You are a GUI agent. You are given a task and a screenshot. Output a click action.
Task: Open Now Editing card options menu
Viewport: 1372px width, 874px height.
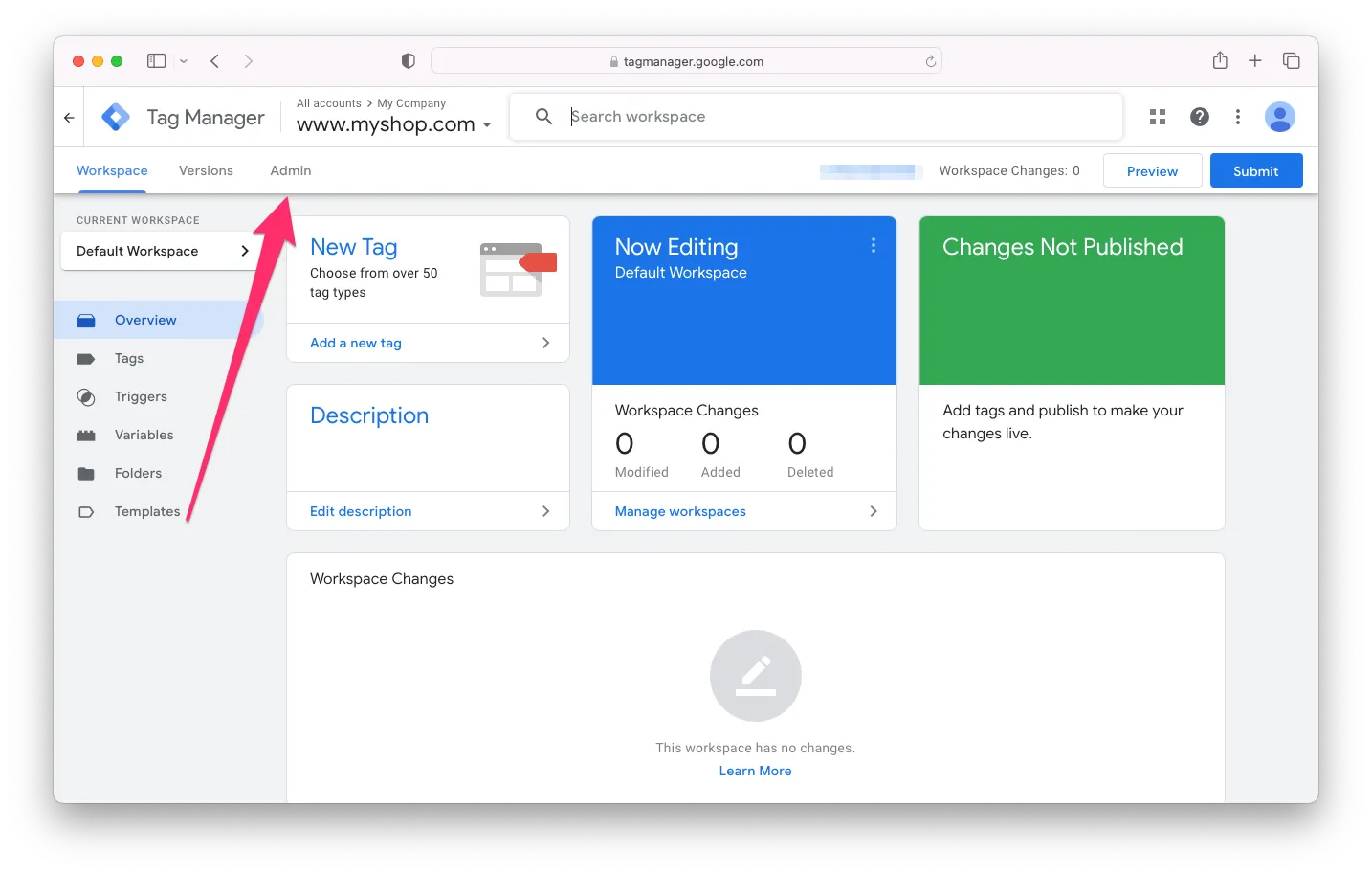pos(873,246)
